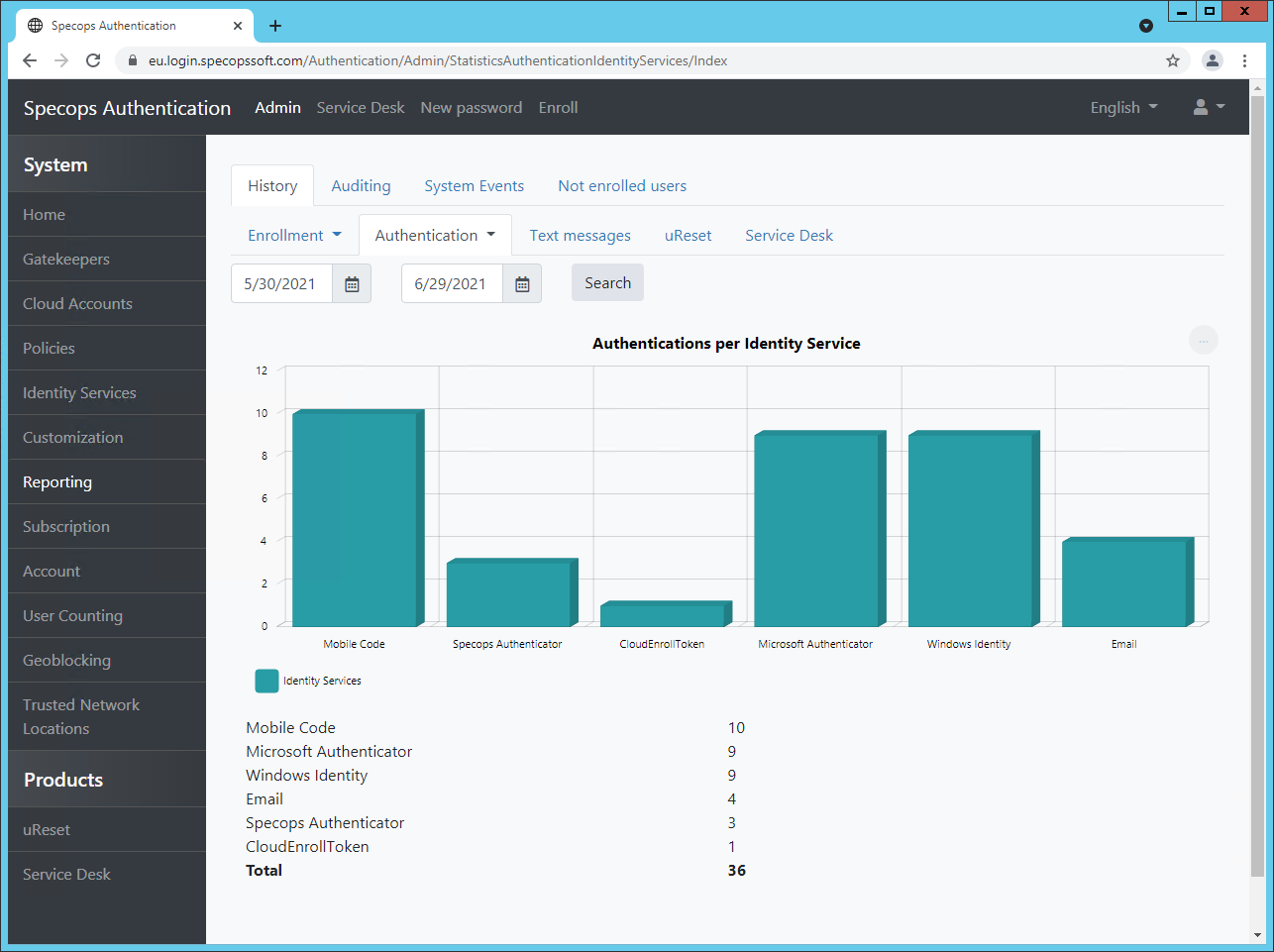The width and height of the screenshot is (1274, 952).
Task: Toggle Identity Services legend series
Action: point(308,681)
